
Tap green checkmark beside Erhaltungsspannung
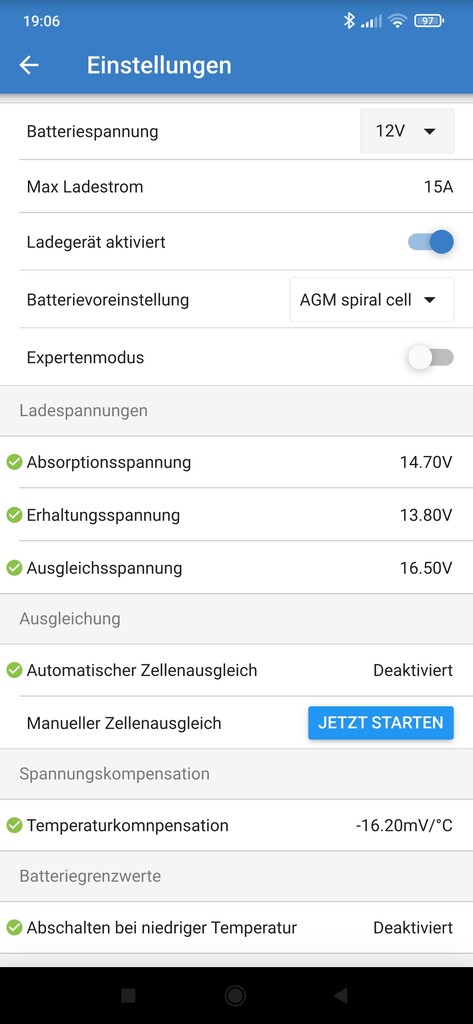pos(14,515)
